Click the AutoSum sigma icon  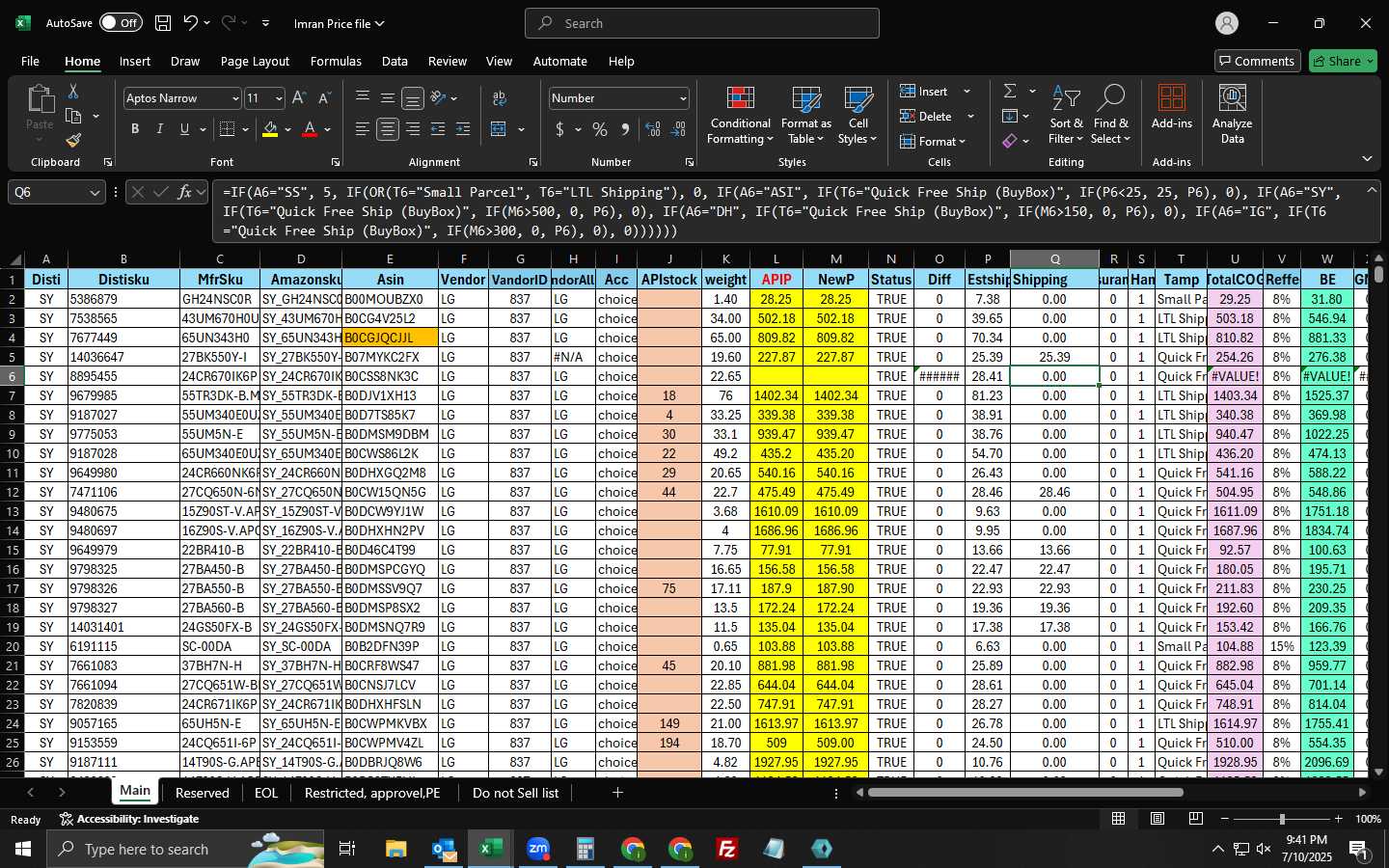click(x=1010, y=91)
